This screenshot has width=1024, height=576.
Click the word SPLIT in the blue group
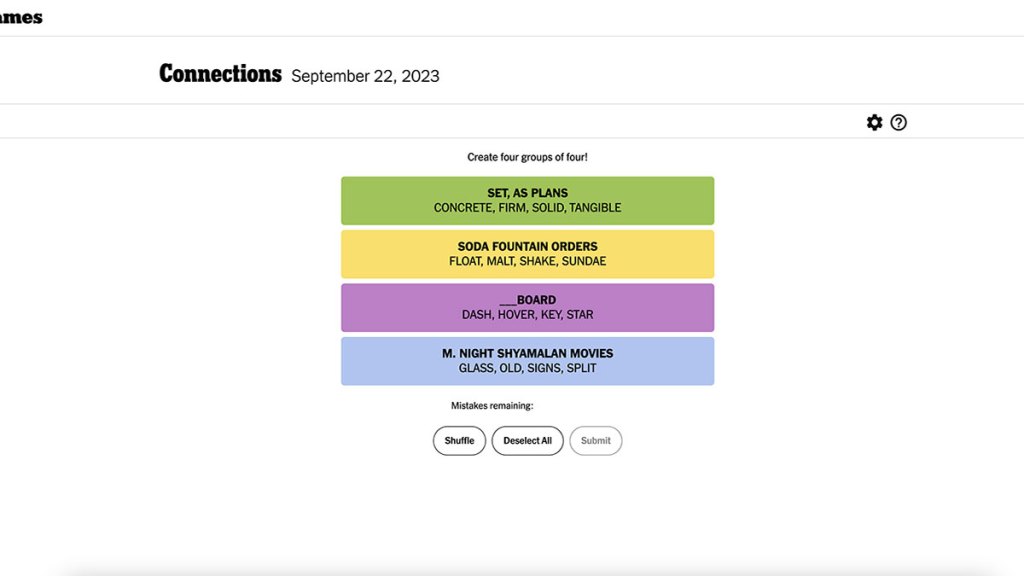tap(581, 368)
